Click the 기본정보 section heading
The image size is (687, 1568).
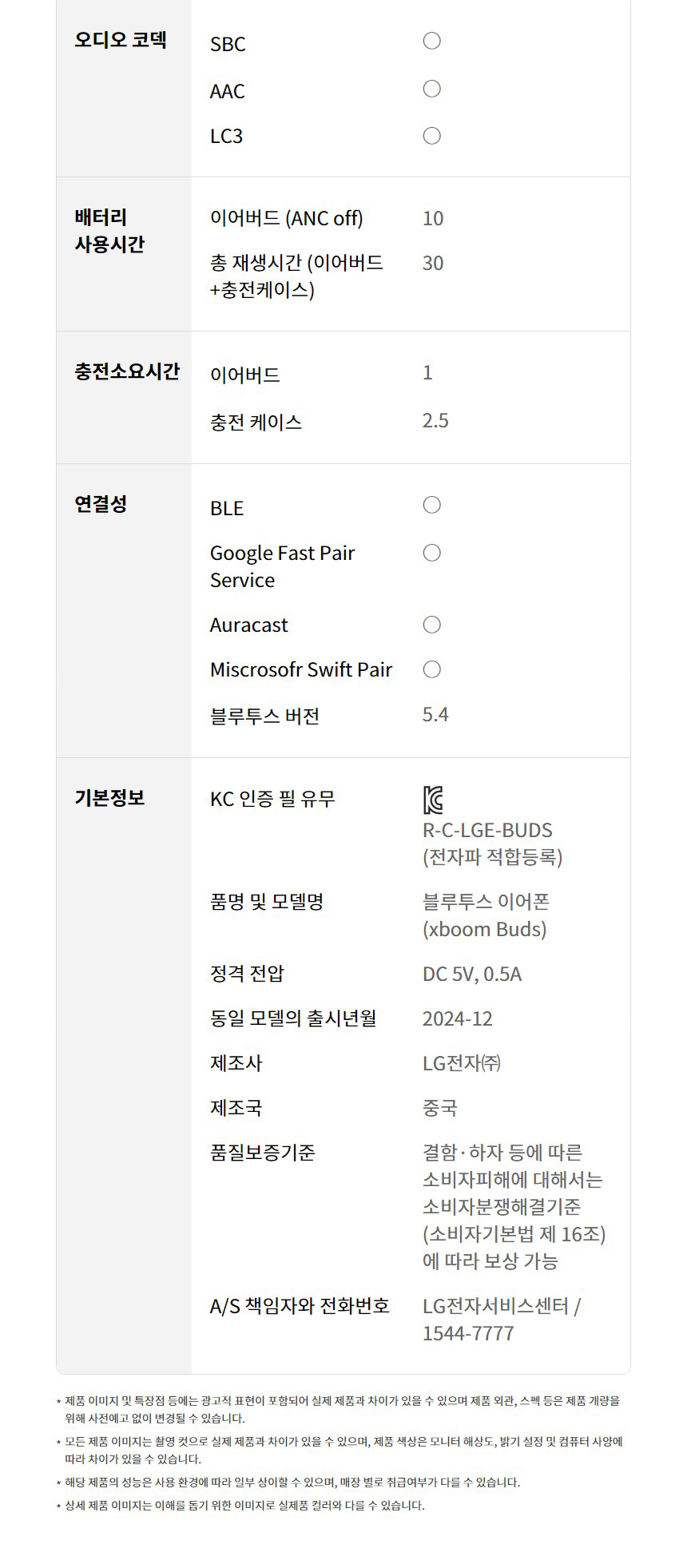click(x=109, y=798)
